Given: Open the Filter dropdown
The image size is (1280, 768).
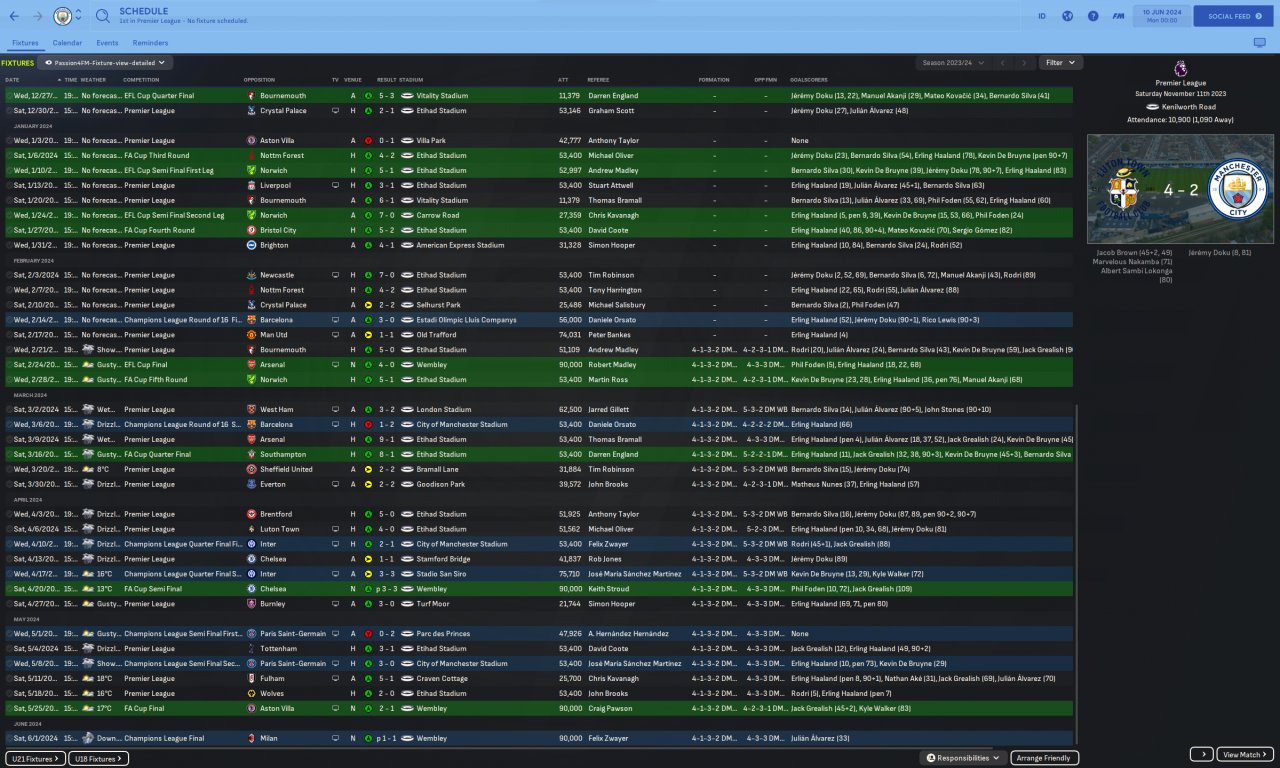Looking at the screenshot, I should [x=1060, y=62].
